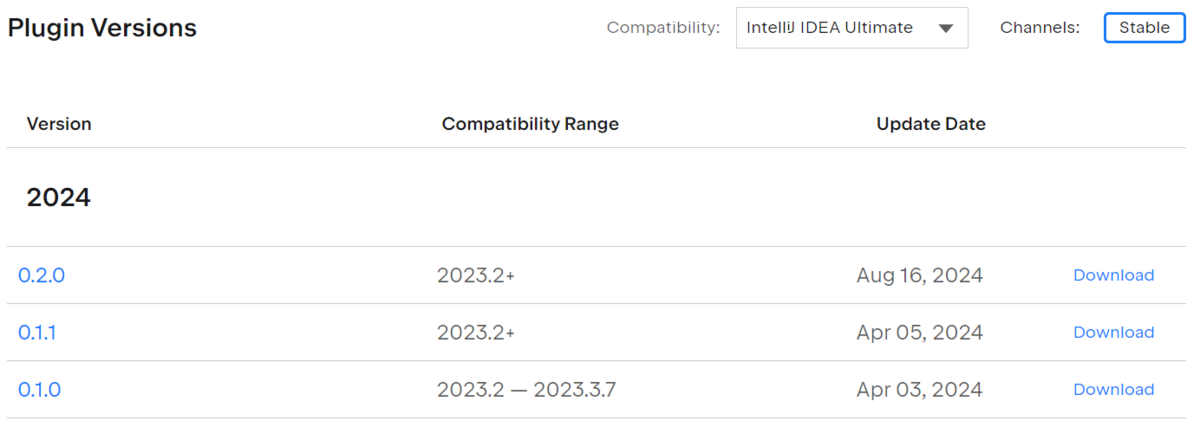The width and height of the screenshot is (1200, 427).
Task: Click the Version column header
Action: (x=59, y=124)
